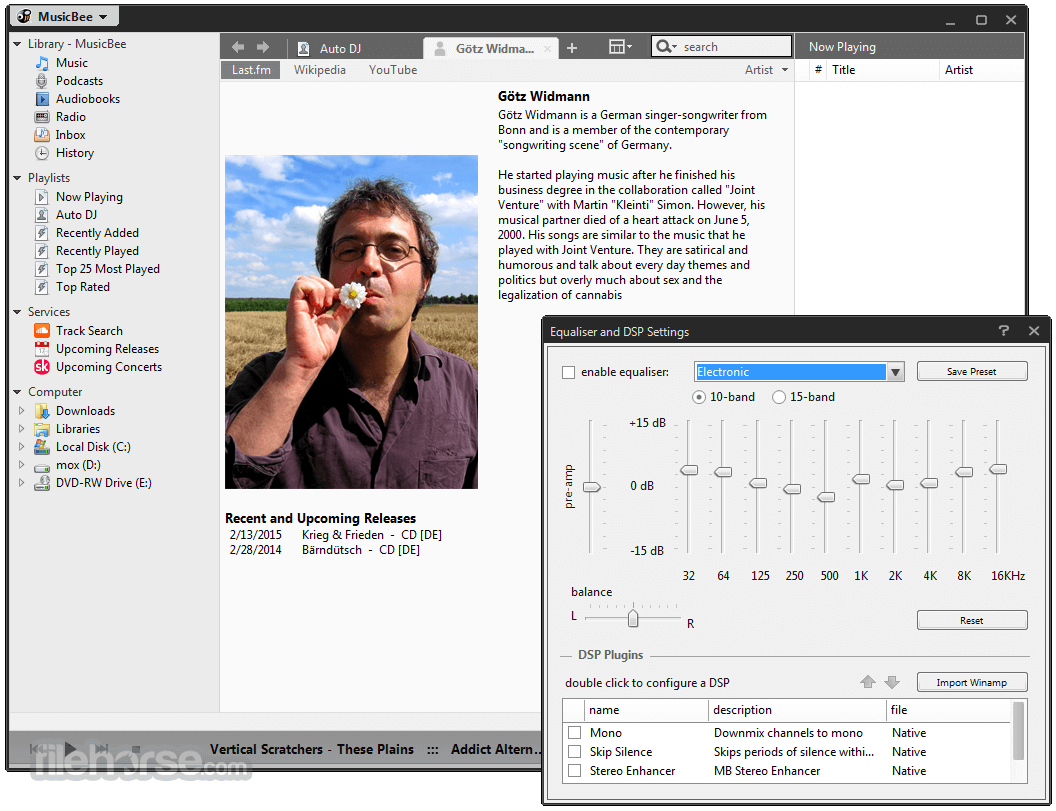
Task: Open SoundCloud Track Search icon
Action: 42,331
